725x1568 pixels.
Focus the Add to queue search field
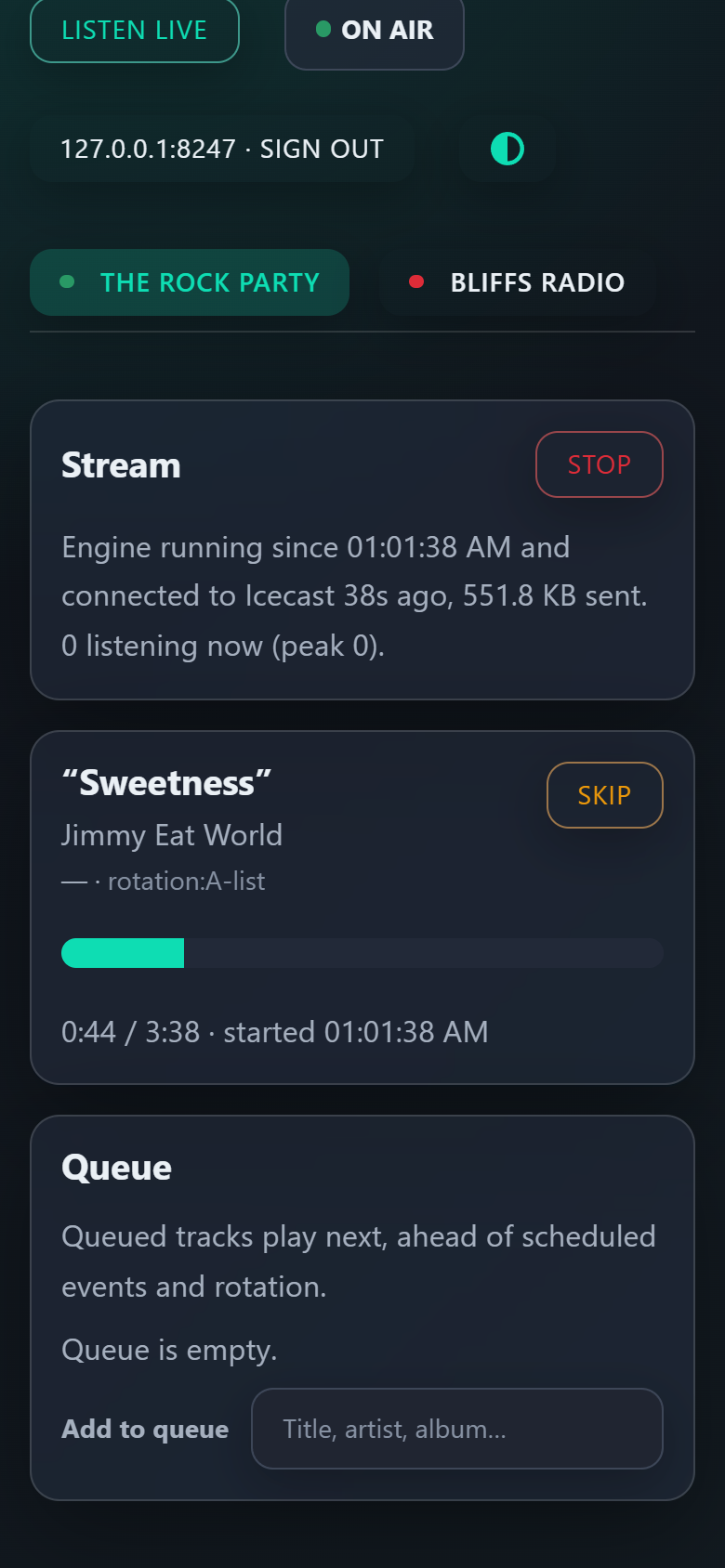tap(457, 1429)
